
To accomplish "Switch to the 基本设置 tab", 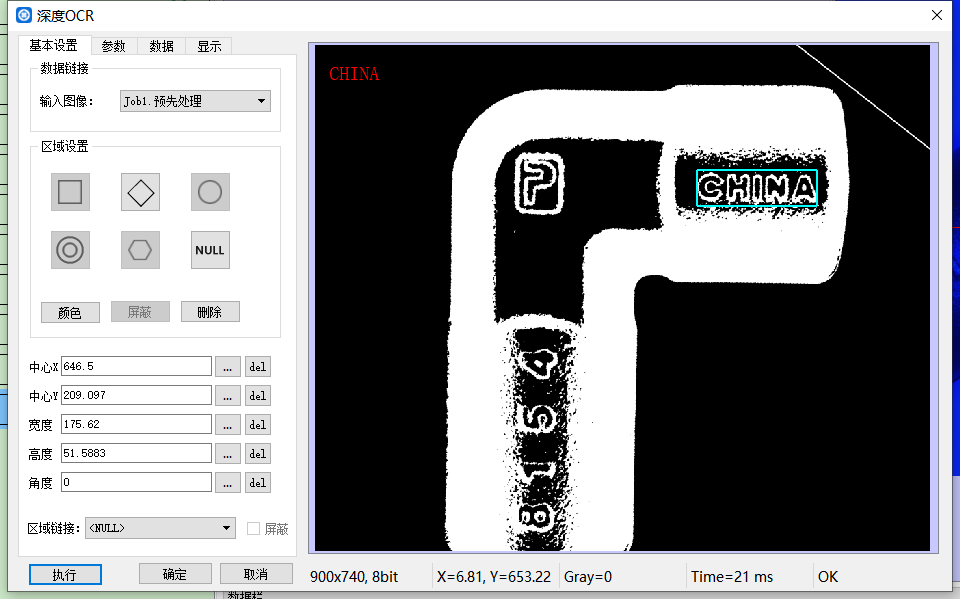I will 54,45.
